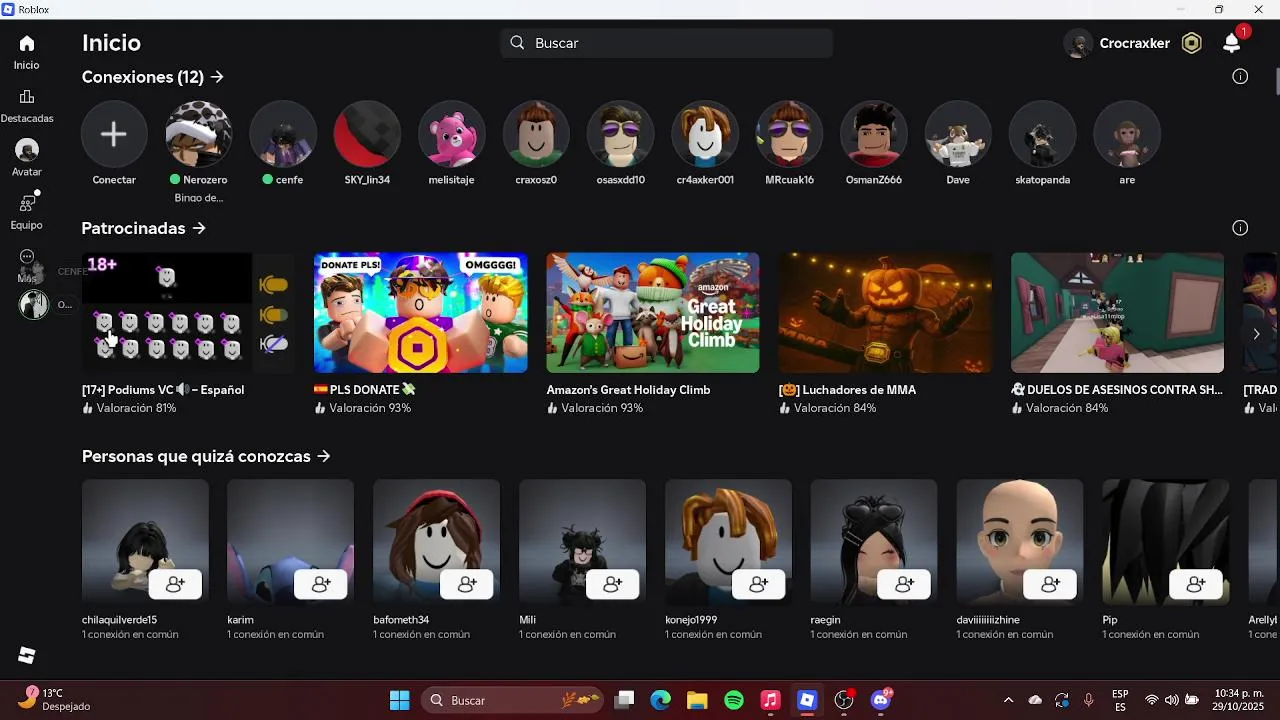Open Personas que quizá conozcas list
1280x720 pixels.
(x=206, y=456)
